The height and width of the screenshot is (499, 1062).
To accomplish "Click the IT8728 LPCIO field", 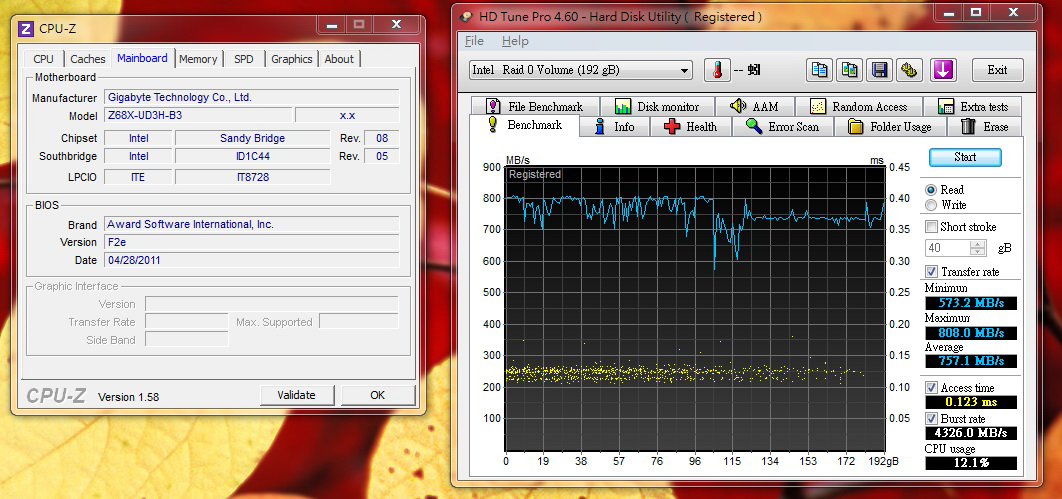I will (x=253, y=177).
